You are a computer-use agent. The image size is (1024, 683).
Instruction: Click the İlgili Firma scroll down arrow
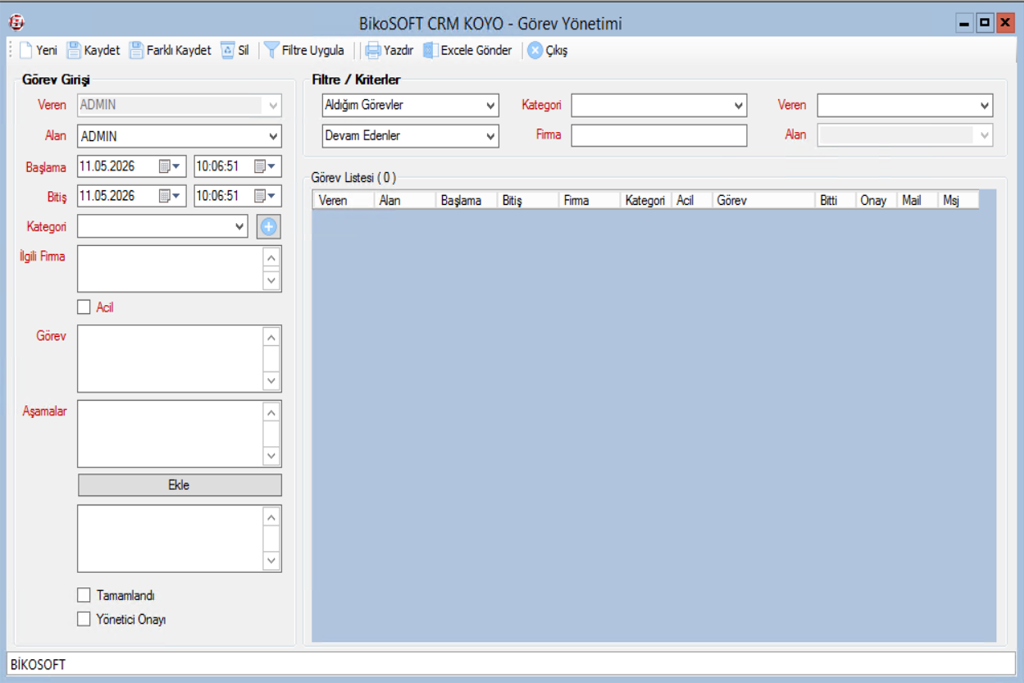[x=272, y=281]
